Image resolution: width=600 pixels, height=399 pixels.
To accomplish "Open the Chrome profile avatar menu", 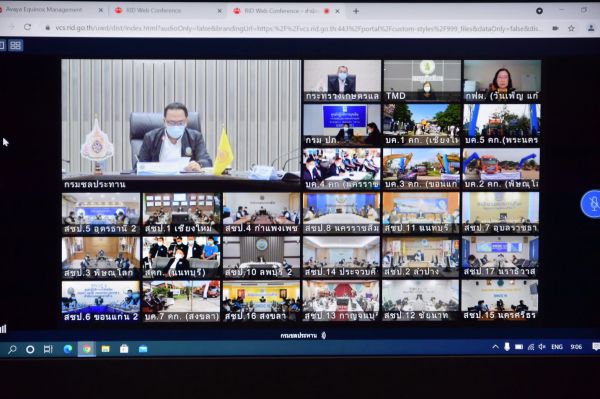I will click(591, 28).
